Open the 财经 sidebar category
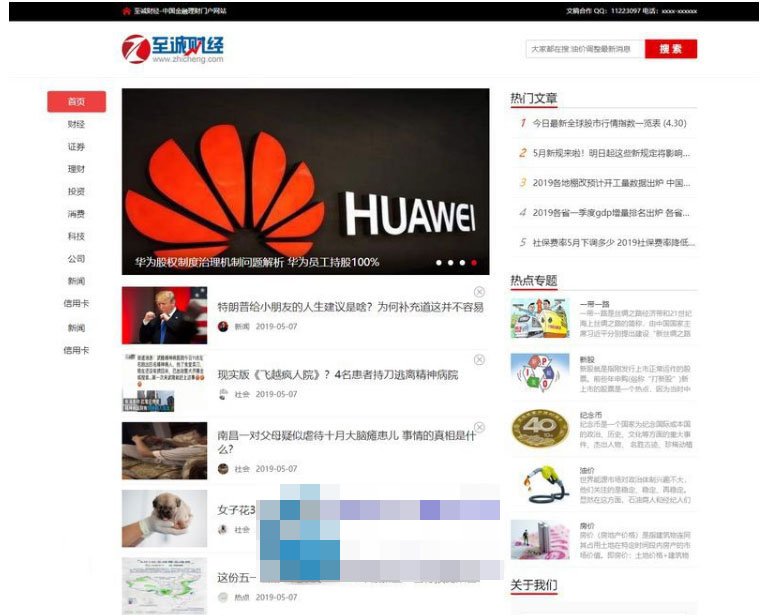The image size is (762, 615). [x=76, y=125]
